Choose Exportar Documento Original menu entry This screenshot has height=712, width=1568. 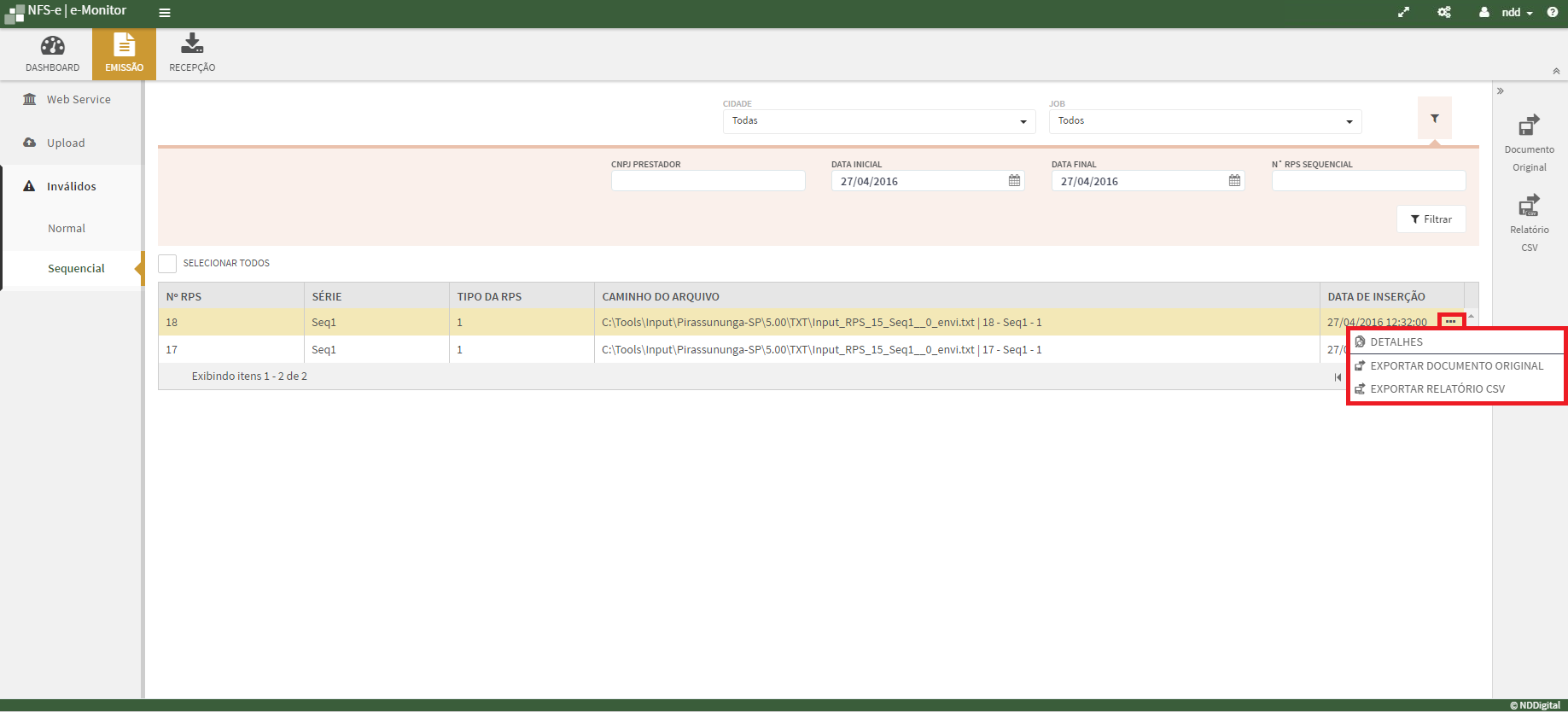click(x=1456, y=366)
